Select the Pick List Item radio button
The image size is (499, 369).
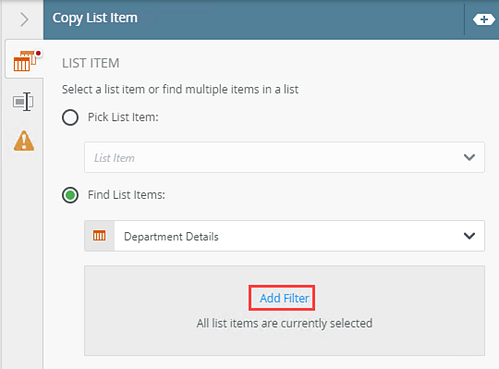[70, 117]
